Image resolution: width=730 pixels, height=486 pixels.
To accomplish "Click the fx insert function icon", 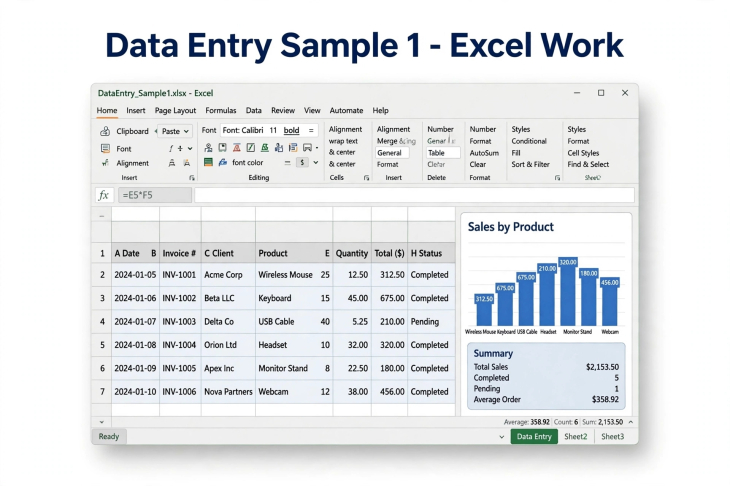I will tap(104, 195).
